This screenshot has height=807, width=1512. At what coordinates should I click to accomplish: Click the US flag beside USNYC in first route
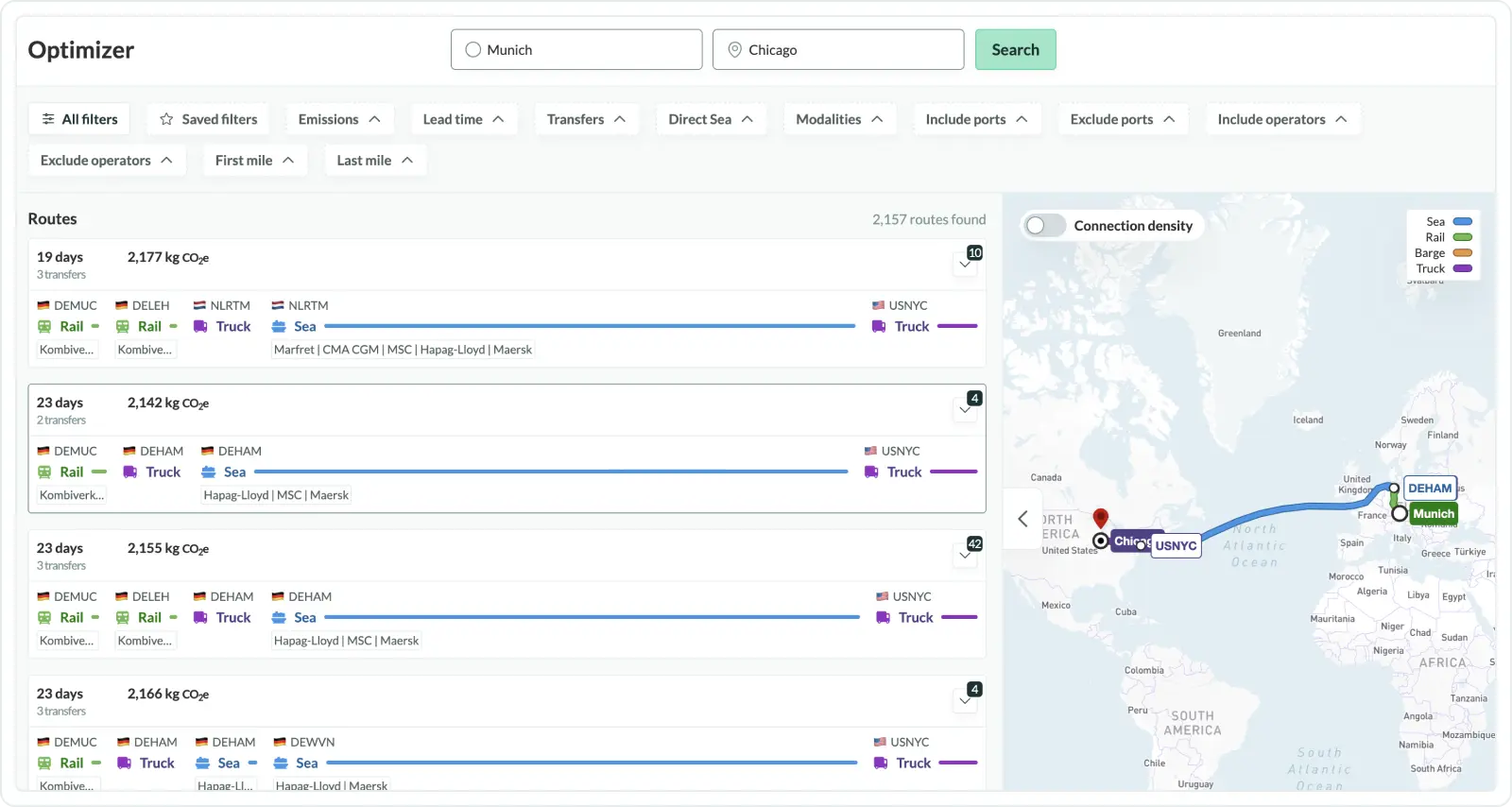[x=878, y=306]
